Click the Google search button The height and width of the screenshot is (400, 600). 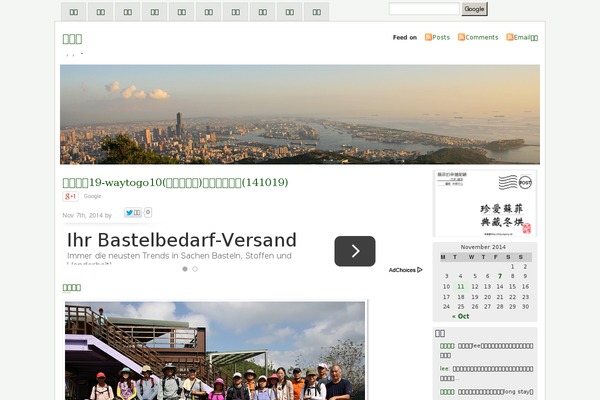pos(474,9)
